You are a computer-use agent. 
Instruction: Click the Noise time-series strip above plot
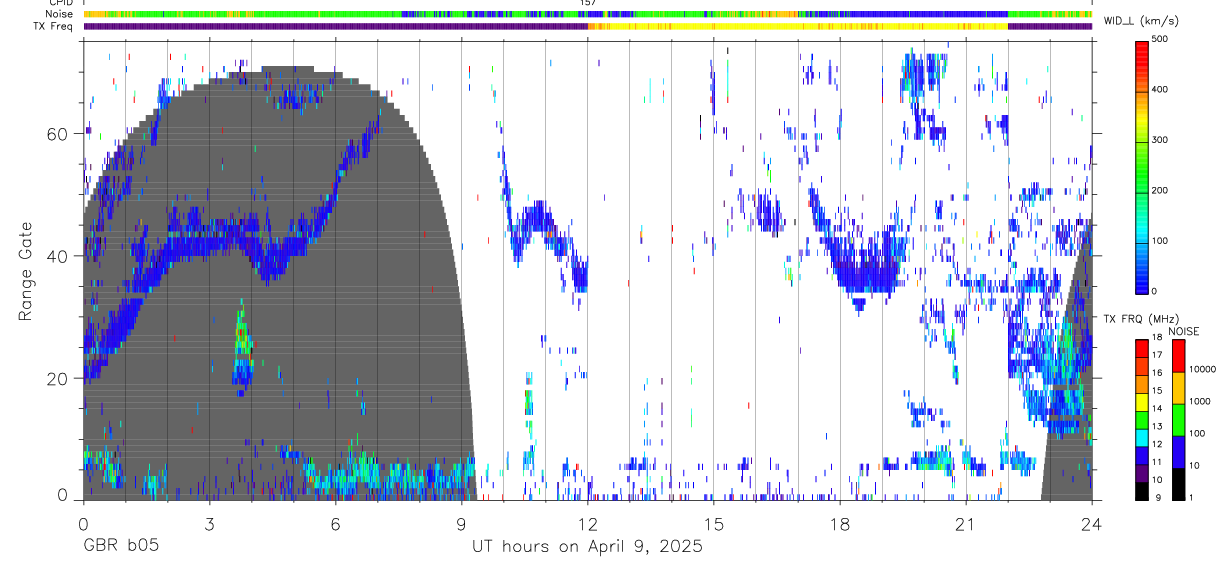(588, 14)
